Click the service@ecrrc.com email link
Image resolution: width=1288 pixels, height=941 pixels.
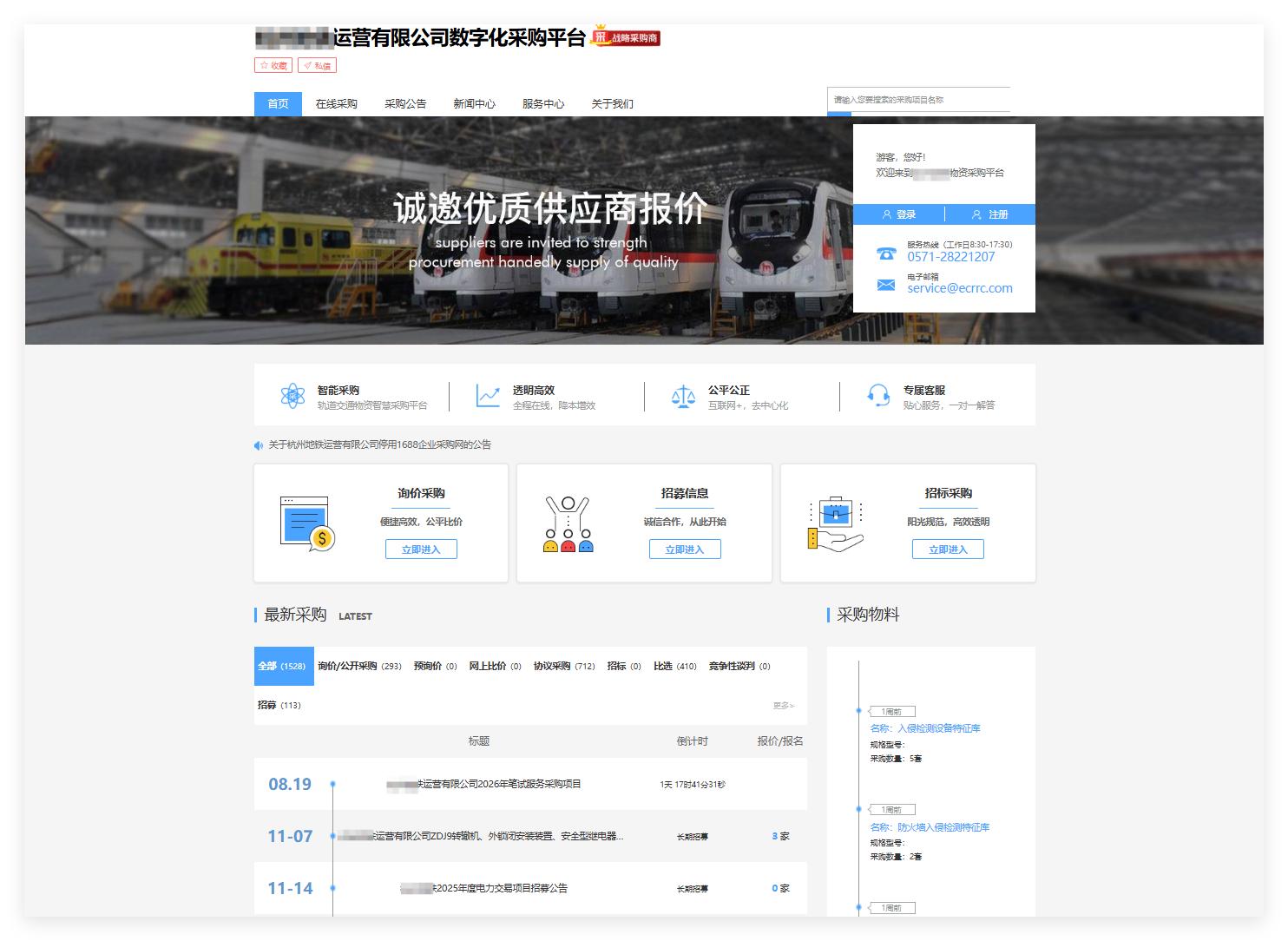(960, 288)
